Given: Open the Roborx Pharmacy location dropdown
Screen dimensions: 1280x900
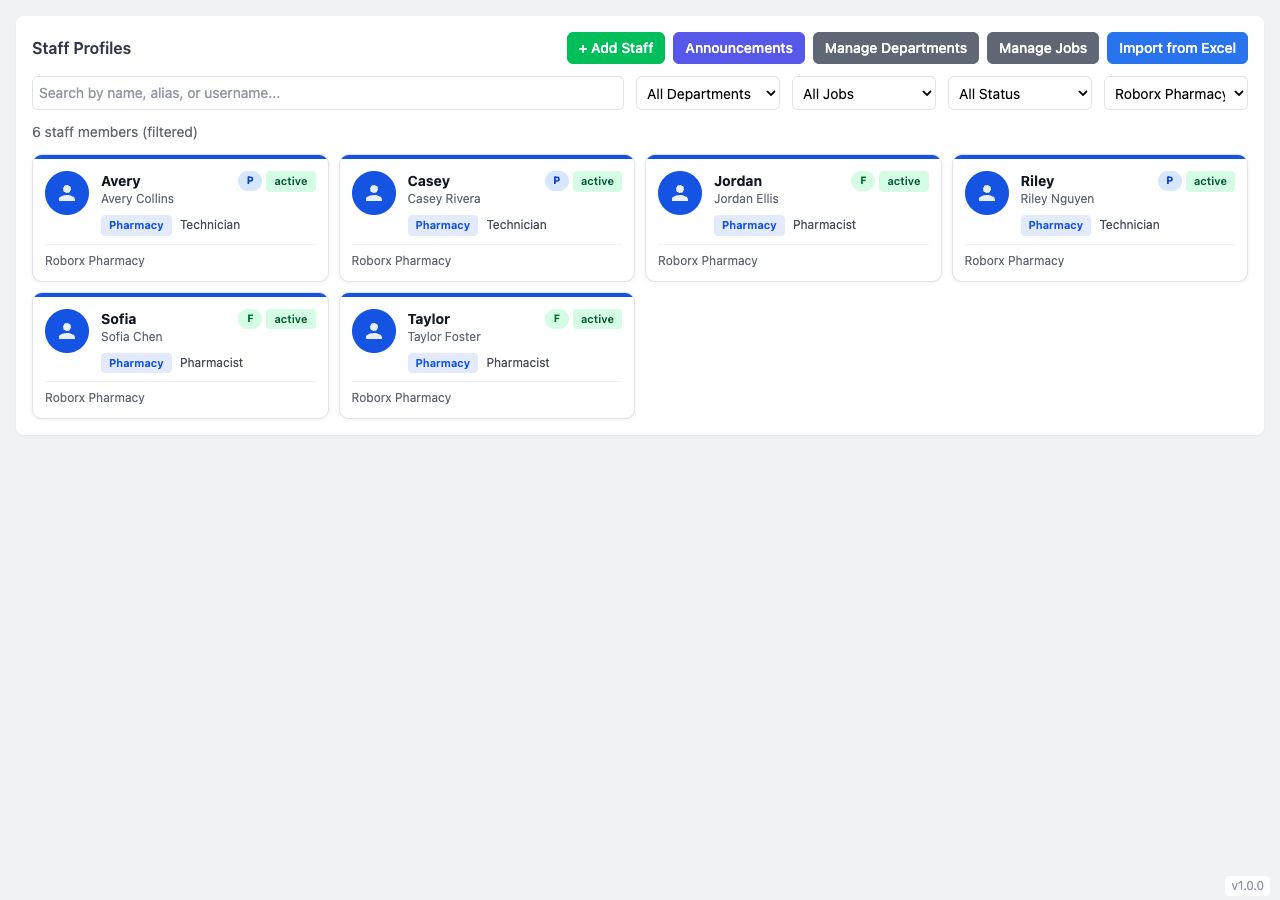Looking at the screenshot, I should [1176, 93].
